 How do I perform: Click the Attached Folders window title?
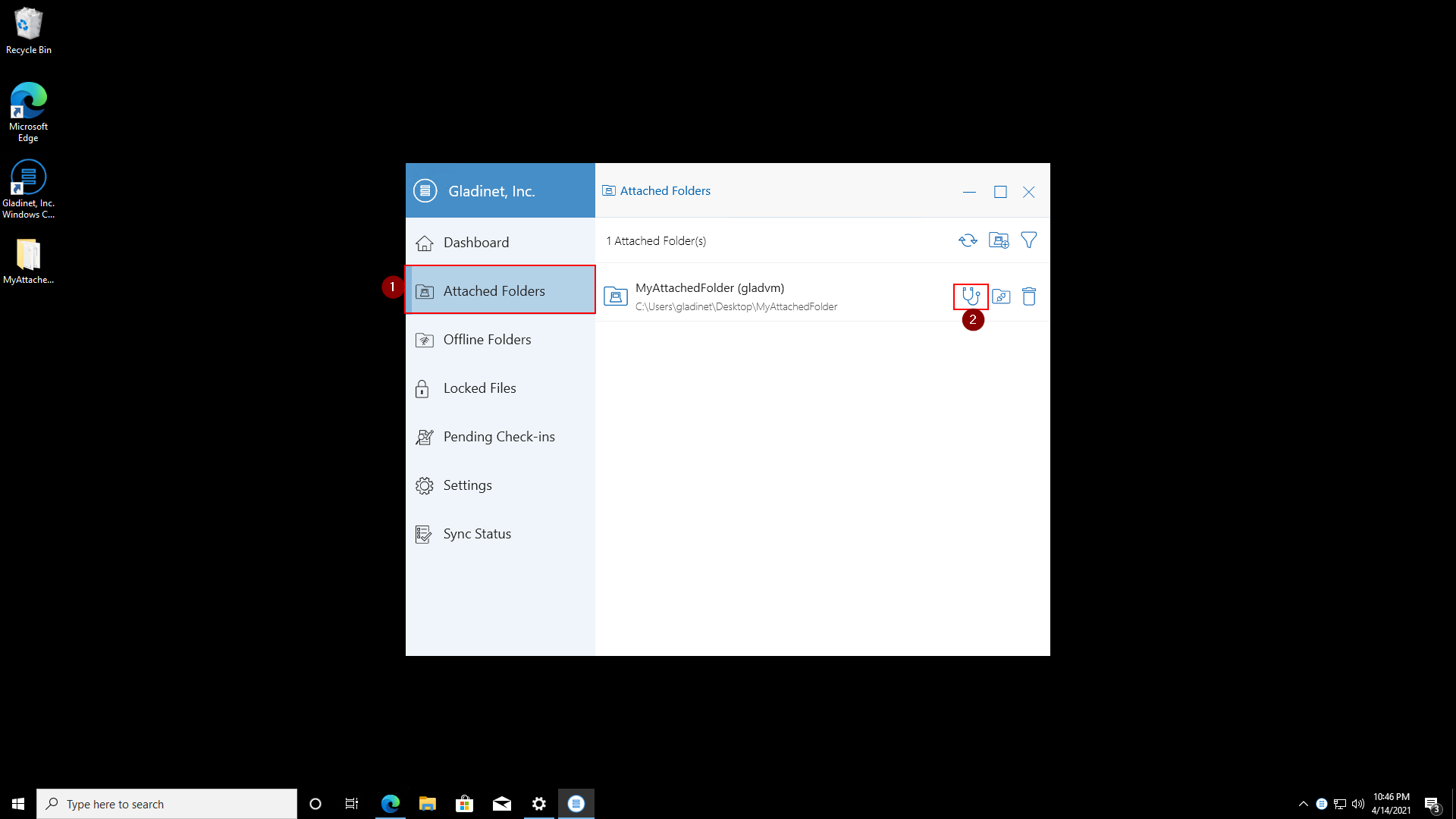(x=665, y=191)
